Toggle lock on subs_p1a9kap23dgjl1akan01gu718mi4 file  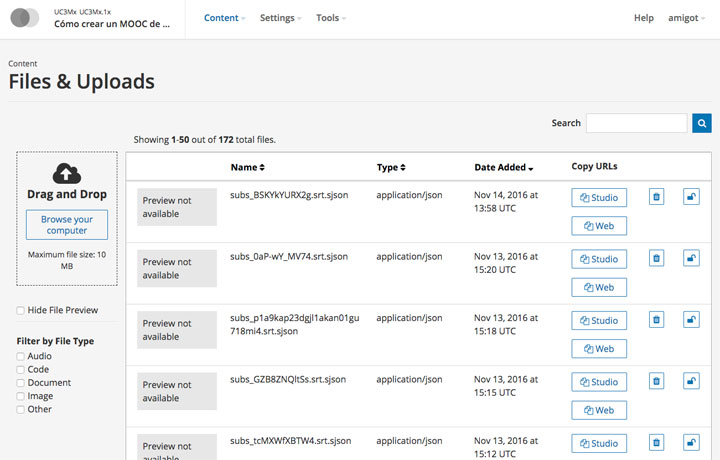click(691, 320)
